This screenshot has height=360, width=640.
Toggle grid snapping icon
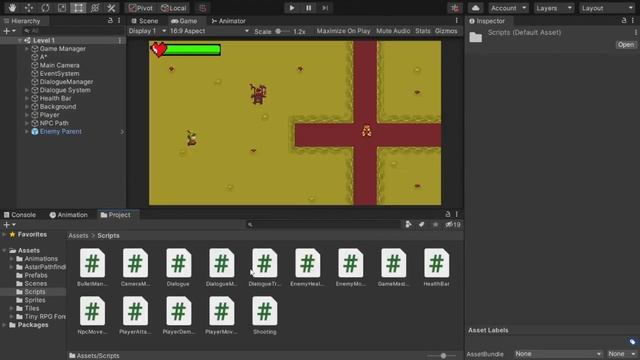[202, 8]
